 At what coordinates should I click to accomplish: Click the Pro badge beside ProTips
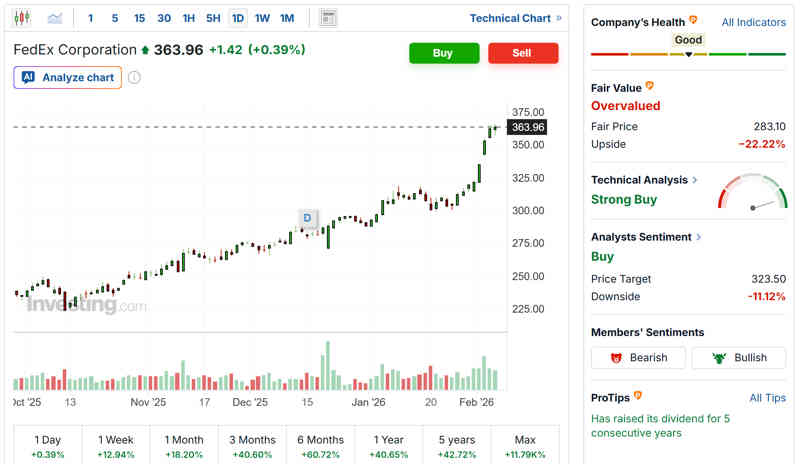(638, 397)
